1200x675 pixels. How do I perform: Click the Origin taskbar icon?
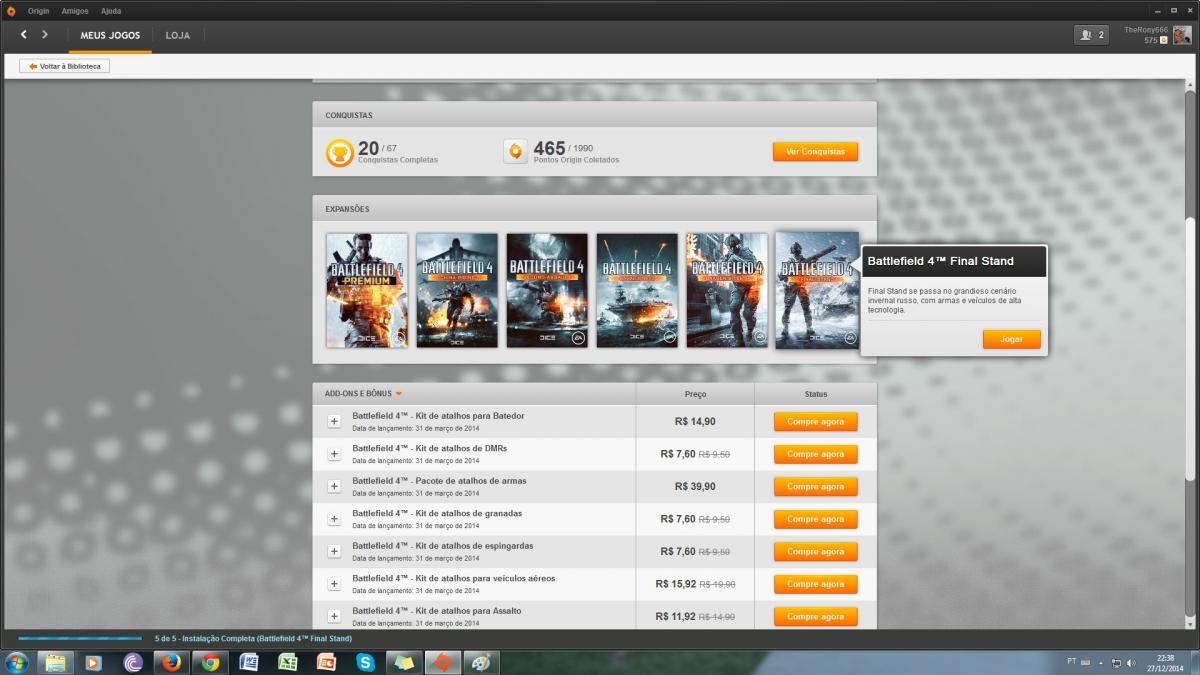click(443, 662)
